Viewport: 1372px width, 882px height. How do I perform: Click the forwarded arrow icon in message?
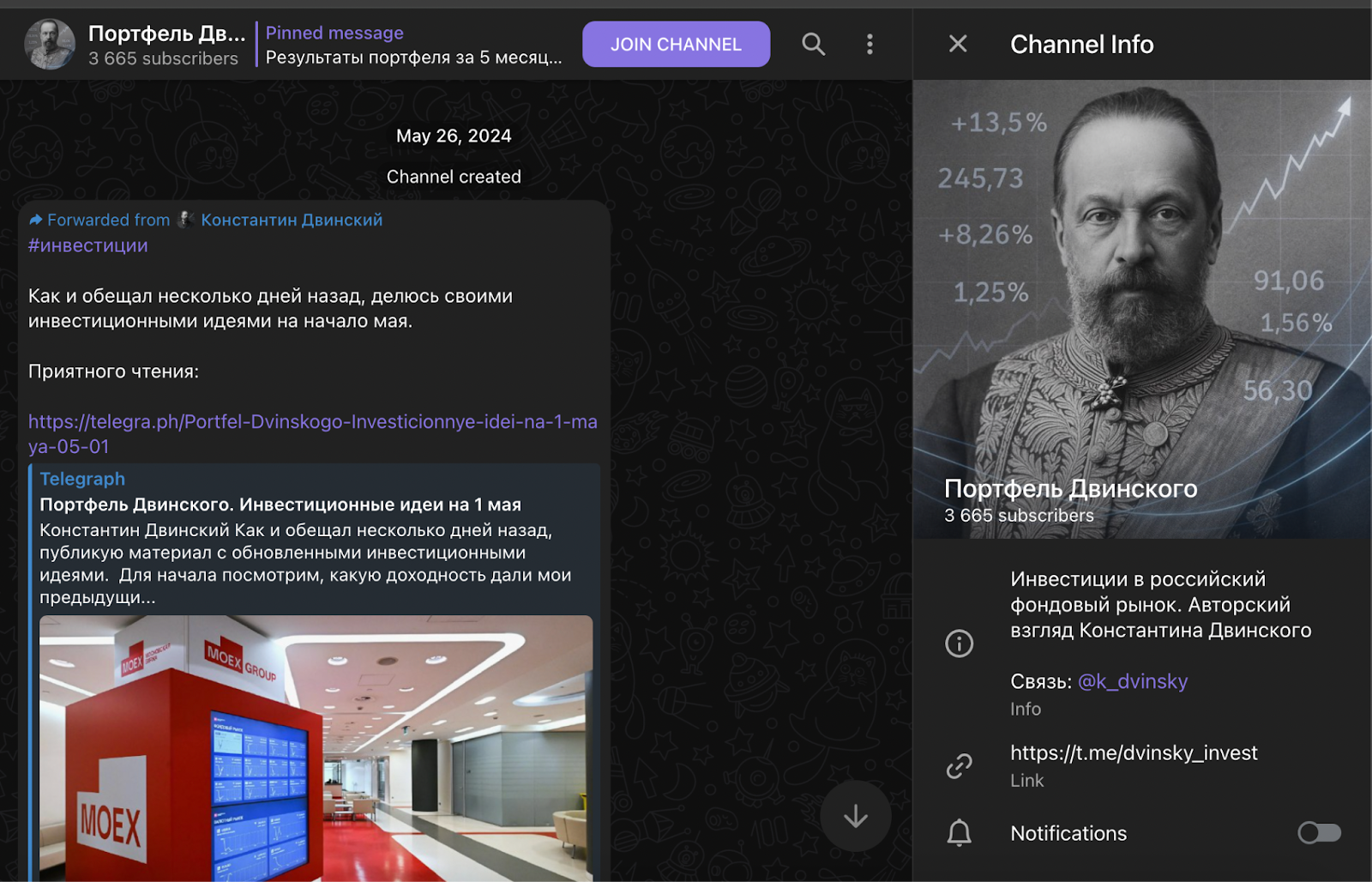pos(35,220)
